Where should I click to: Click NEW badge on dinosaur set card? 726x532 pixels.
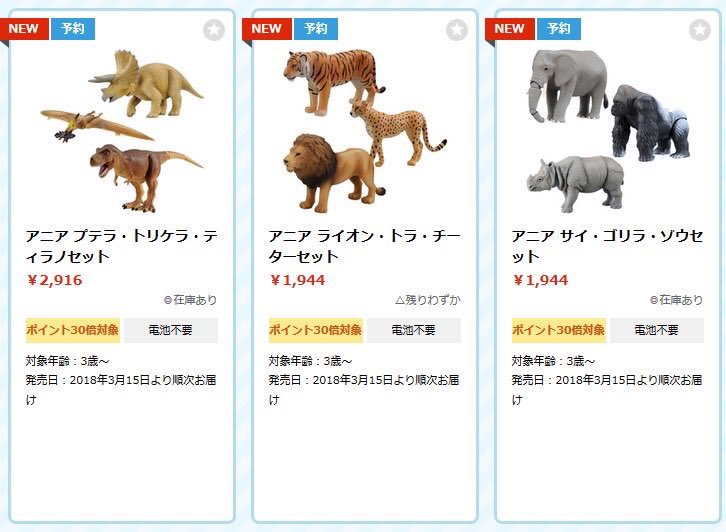pos(24,29)
